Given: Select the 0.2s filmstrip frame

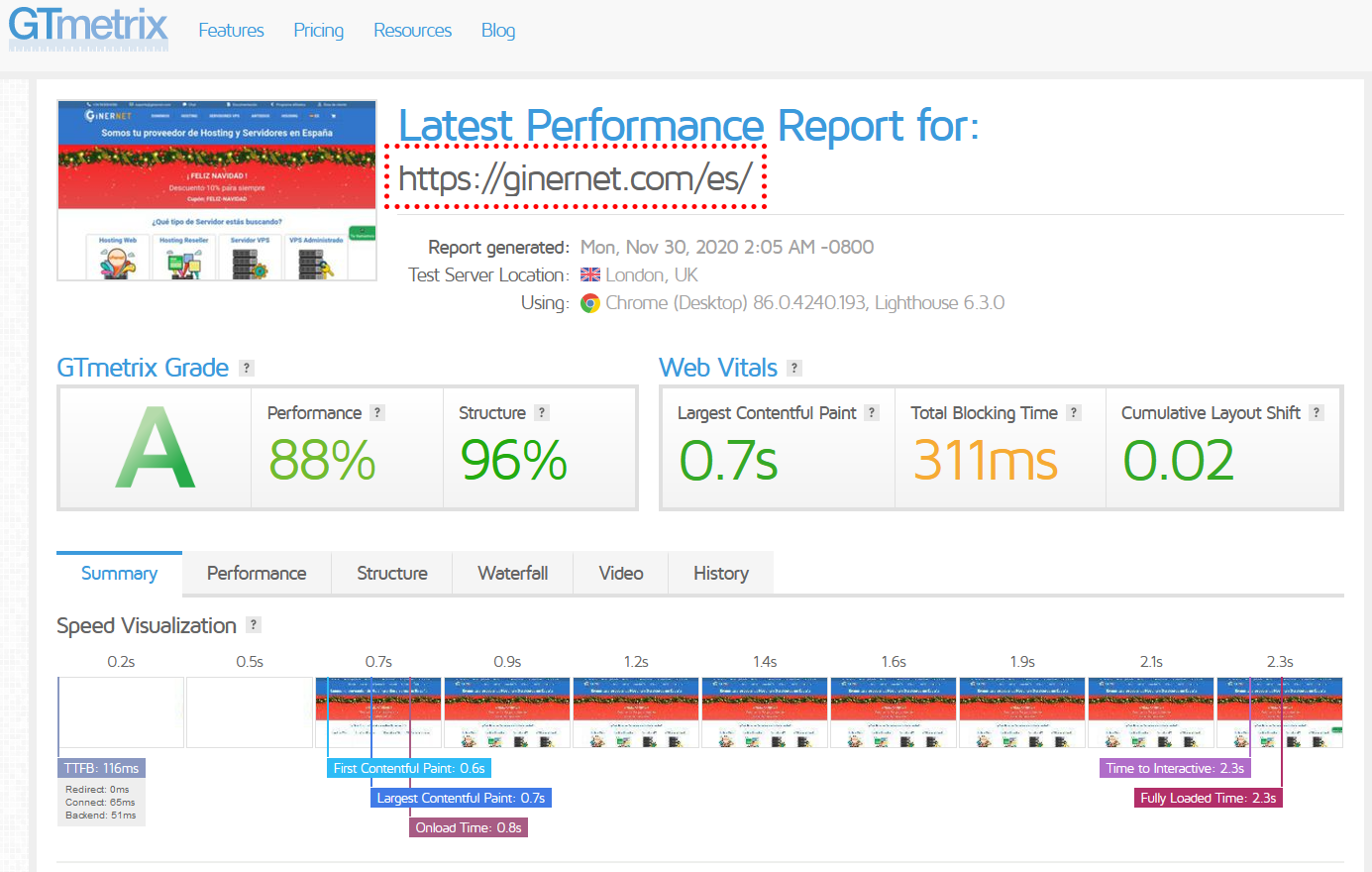Looking at the screenshot, I should 121,712.
